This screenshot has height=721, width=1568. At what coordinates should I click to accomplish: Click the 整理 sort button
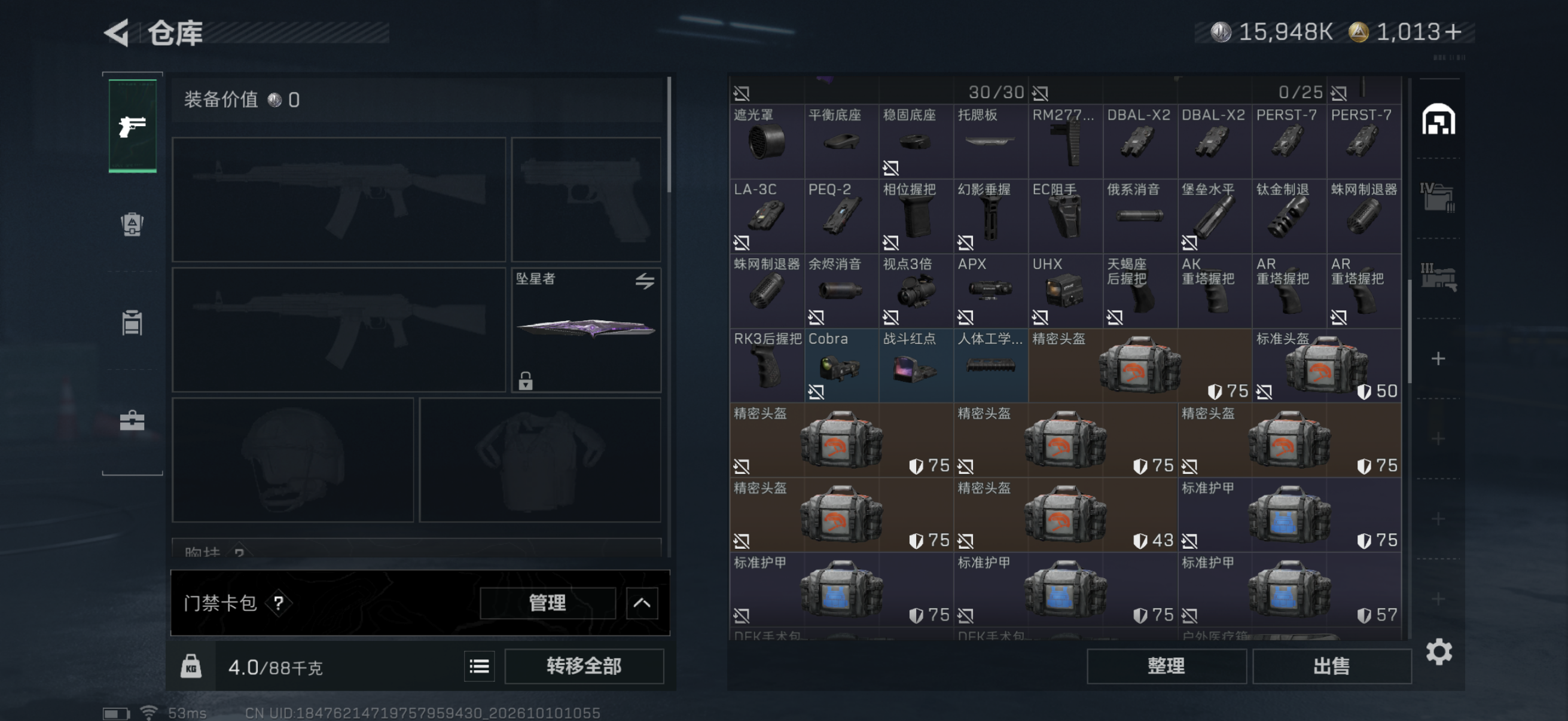[1166, 666]
